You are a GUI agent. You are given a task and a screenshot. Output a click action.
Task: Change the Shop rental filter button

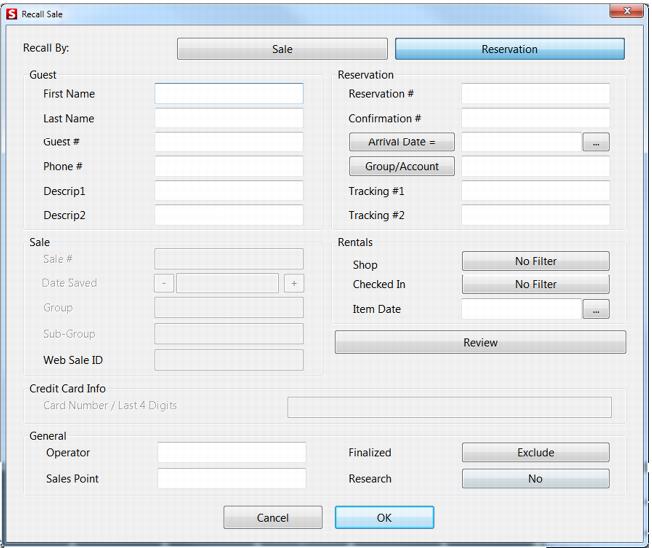[536, 261]
